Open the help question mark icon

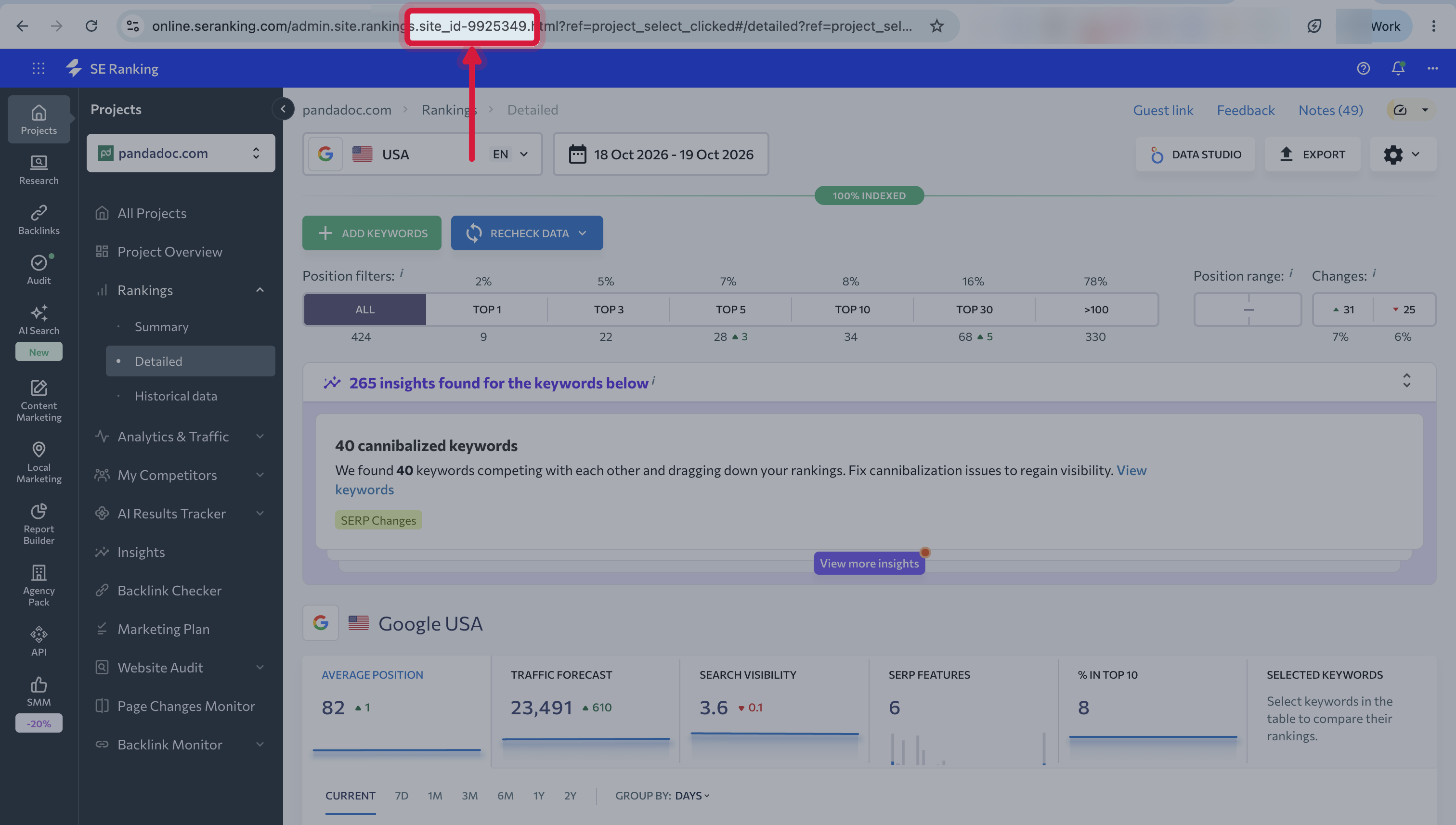(x=1363, y=68)
